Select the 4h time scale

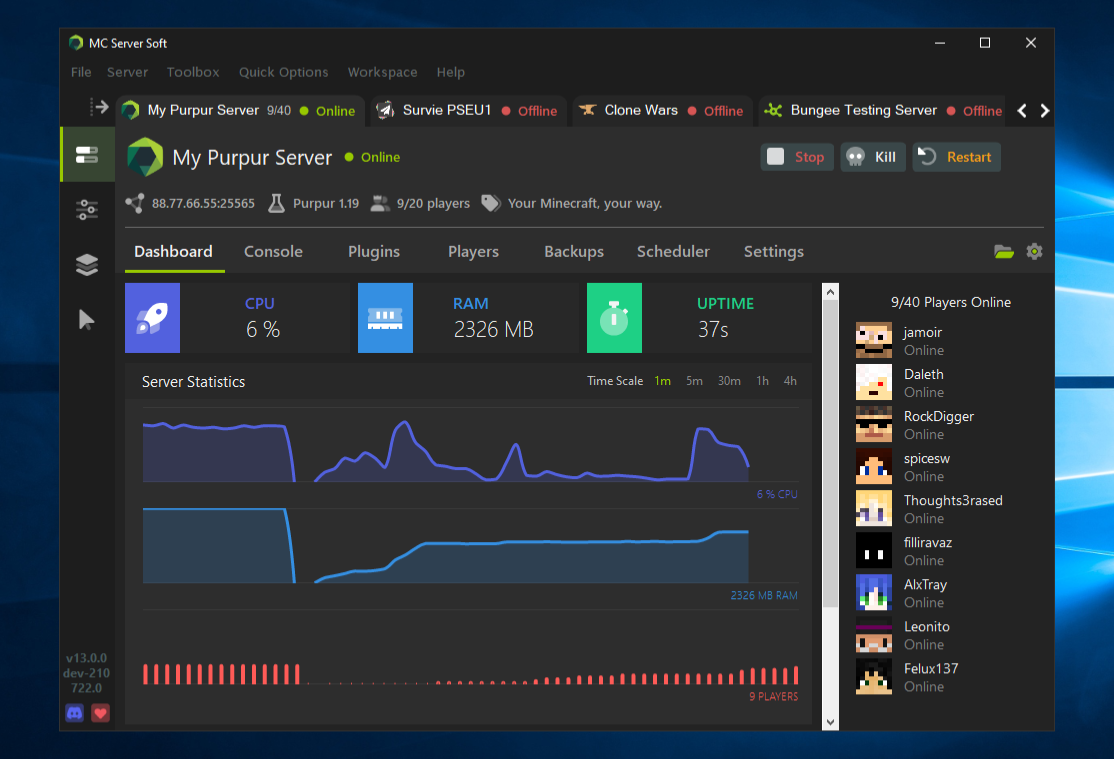[790, 381]
